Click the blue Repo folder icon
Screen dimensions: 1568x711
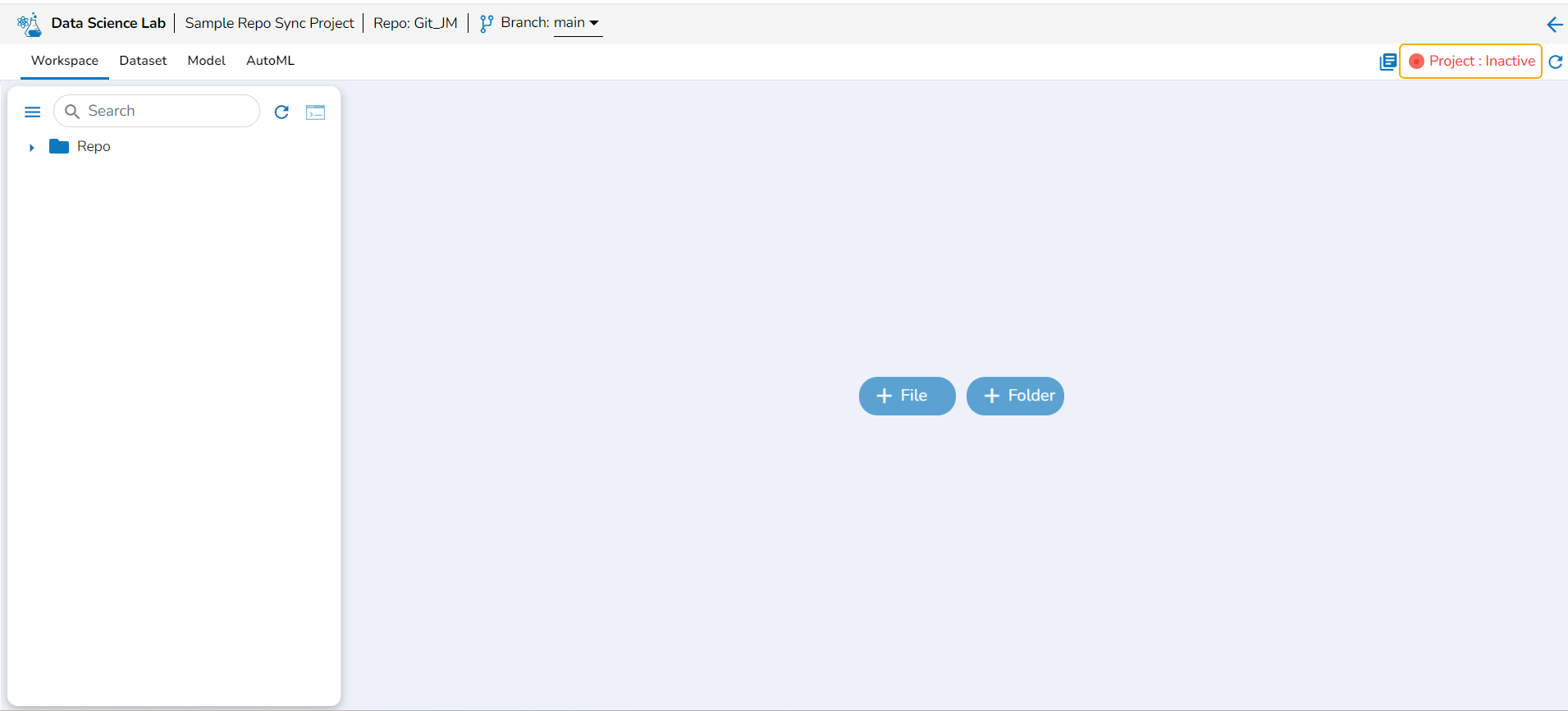(x=59, y=146)
